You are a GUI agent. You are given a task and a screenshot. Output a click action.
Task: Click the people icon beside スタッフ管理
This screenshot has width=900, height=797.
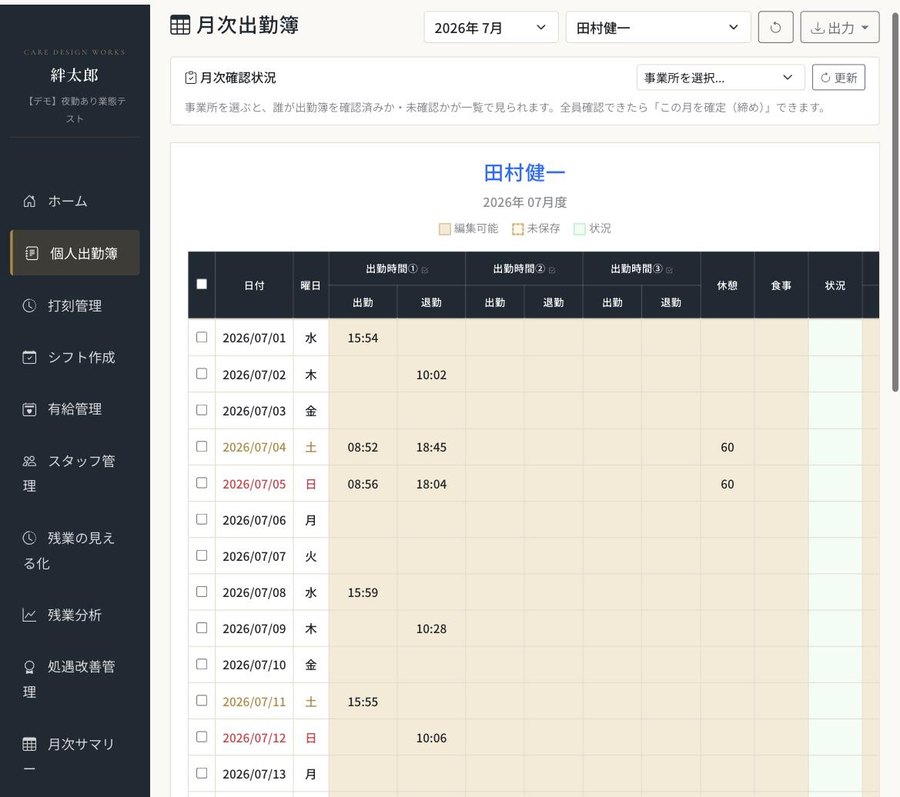coord(29,461)
